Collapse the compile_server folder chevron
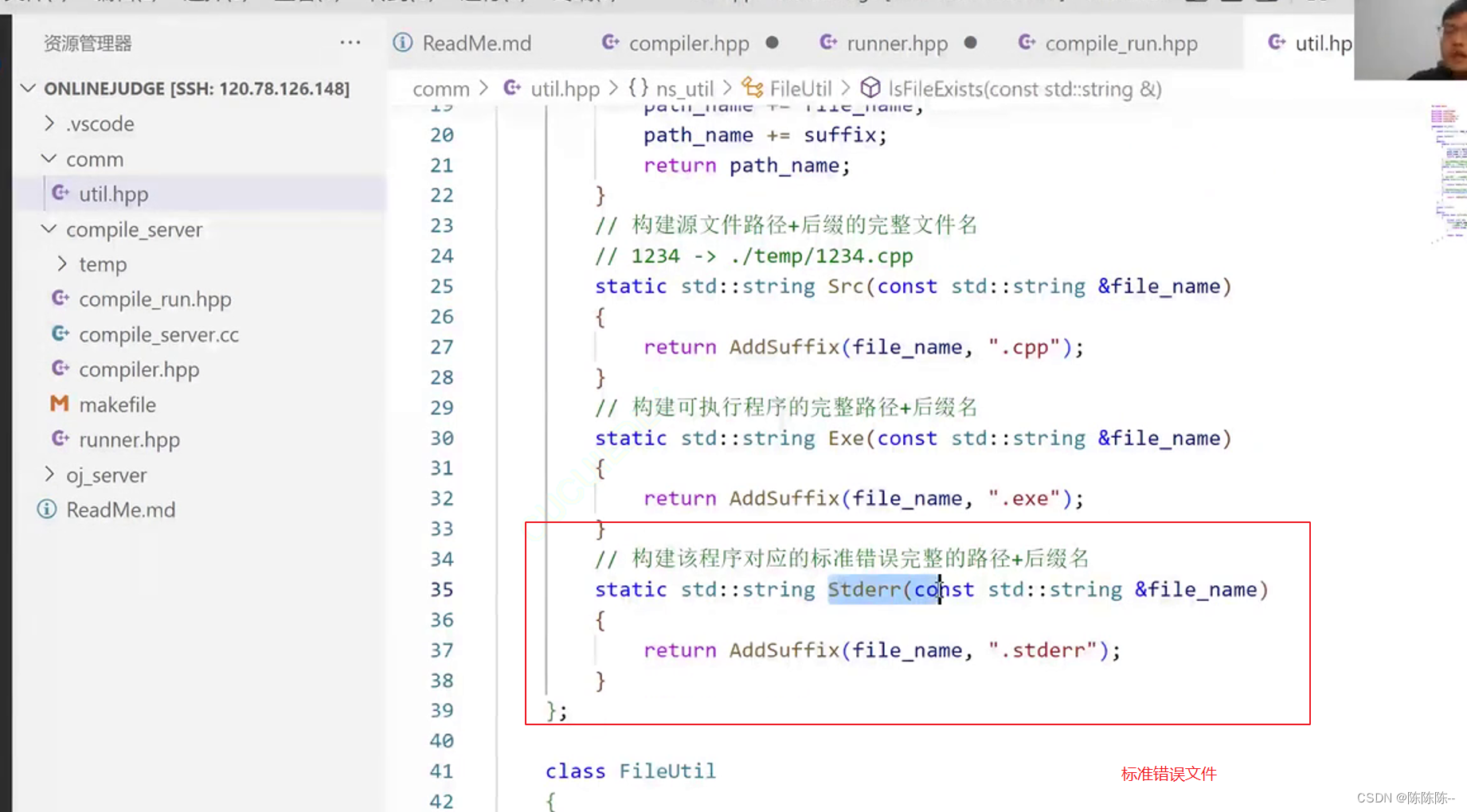1467x812 pixels. pyautogui.click(x=49, y=229)
